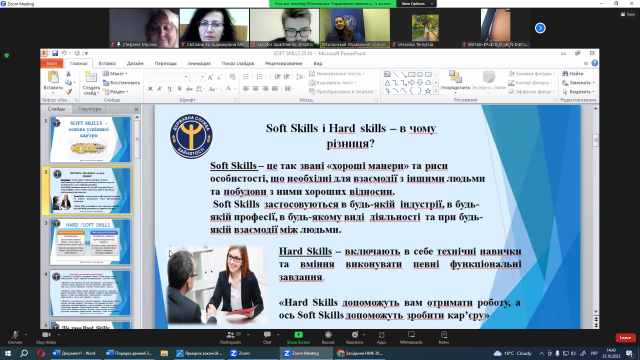Viewport: 640px width, 360px height.
Task: Click the Copy icon in clipboard group
Action: (x=68, y=82)
